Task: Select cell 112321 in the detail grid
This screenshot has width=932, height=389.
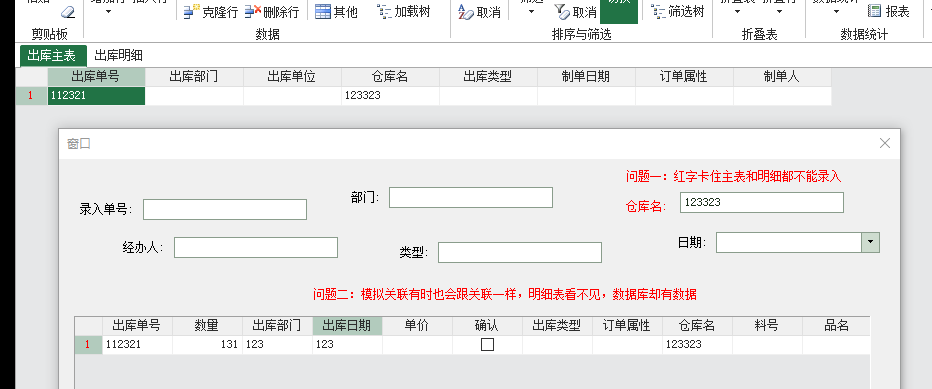Action: [137, 345]
